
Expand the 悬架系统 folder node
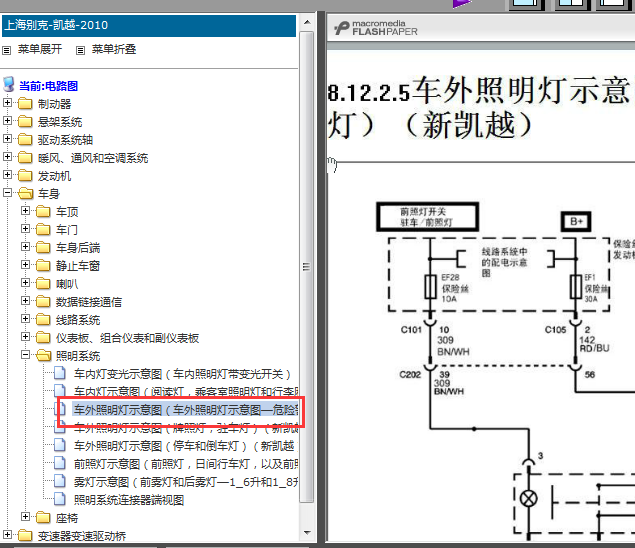[7, 121]
